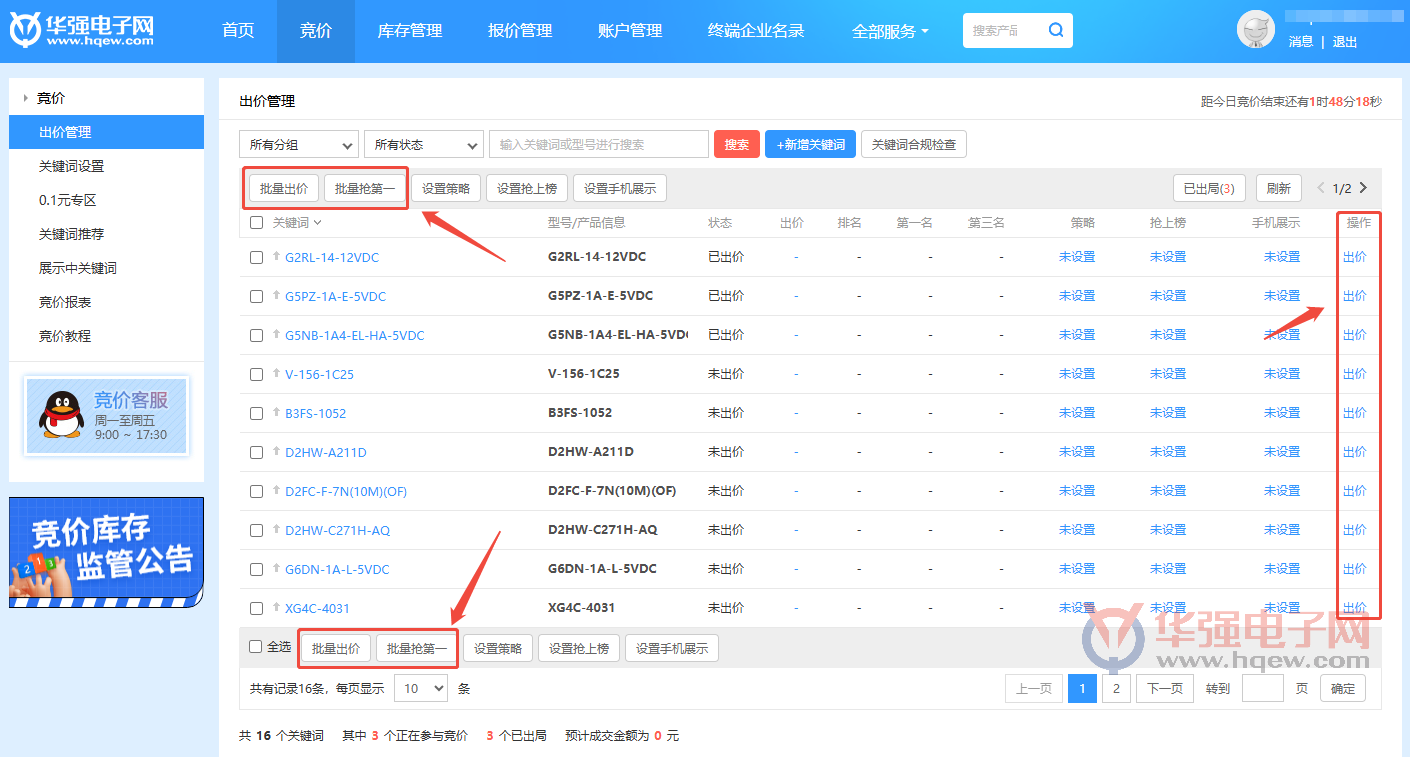This screenshot has height=757, width=1410.
Task: Go to previous page using left chevron
Action: (1321, 188)
